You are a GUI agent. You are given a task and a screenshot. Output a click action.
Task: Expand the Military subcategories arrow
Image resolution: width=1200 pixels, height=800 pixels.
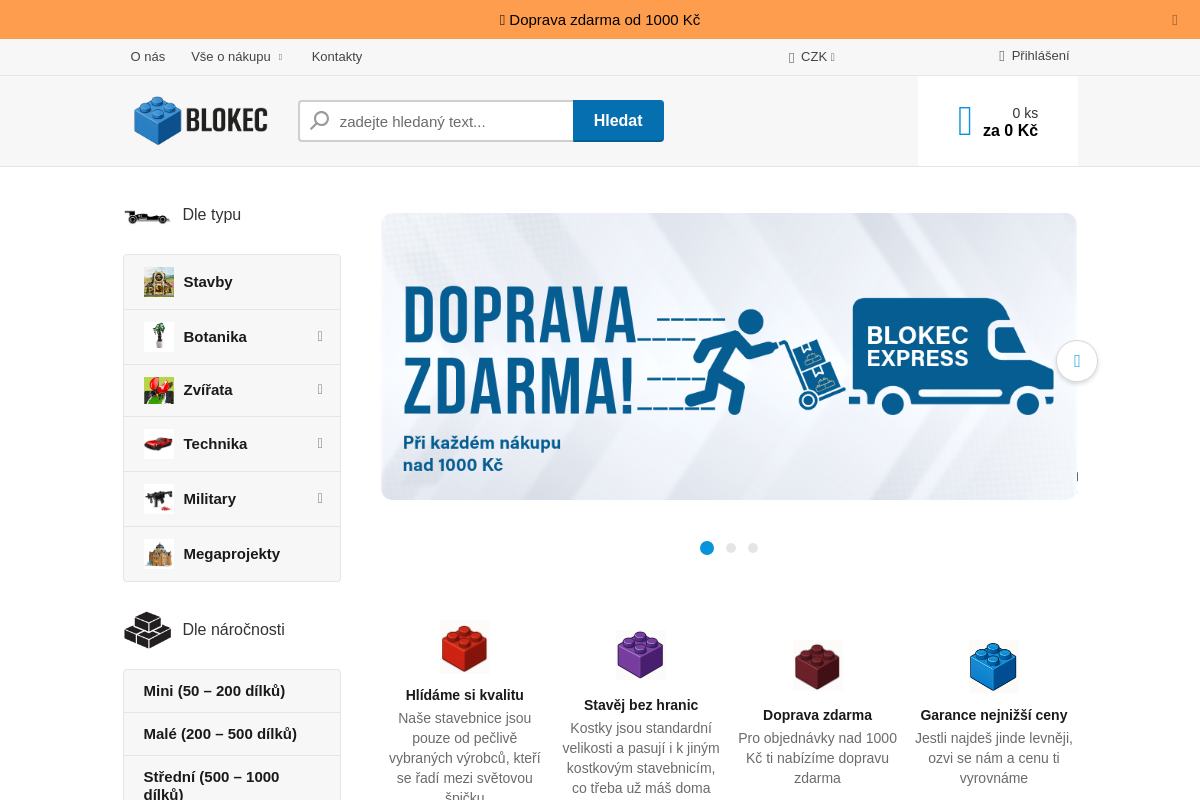(x=320, y=498)
